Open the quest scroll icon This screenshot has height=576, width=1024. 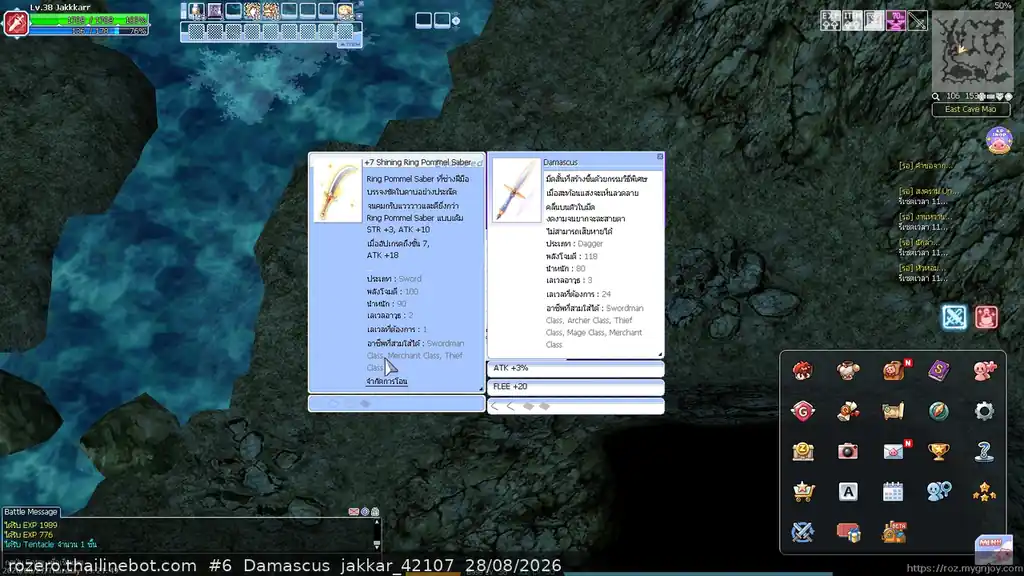pos(893,411)
